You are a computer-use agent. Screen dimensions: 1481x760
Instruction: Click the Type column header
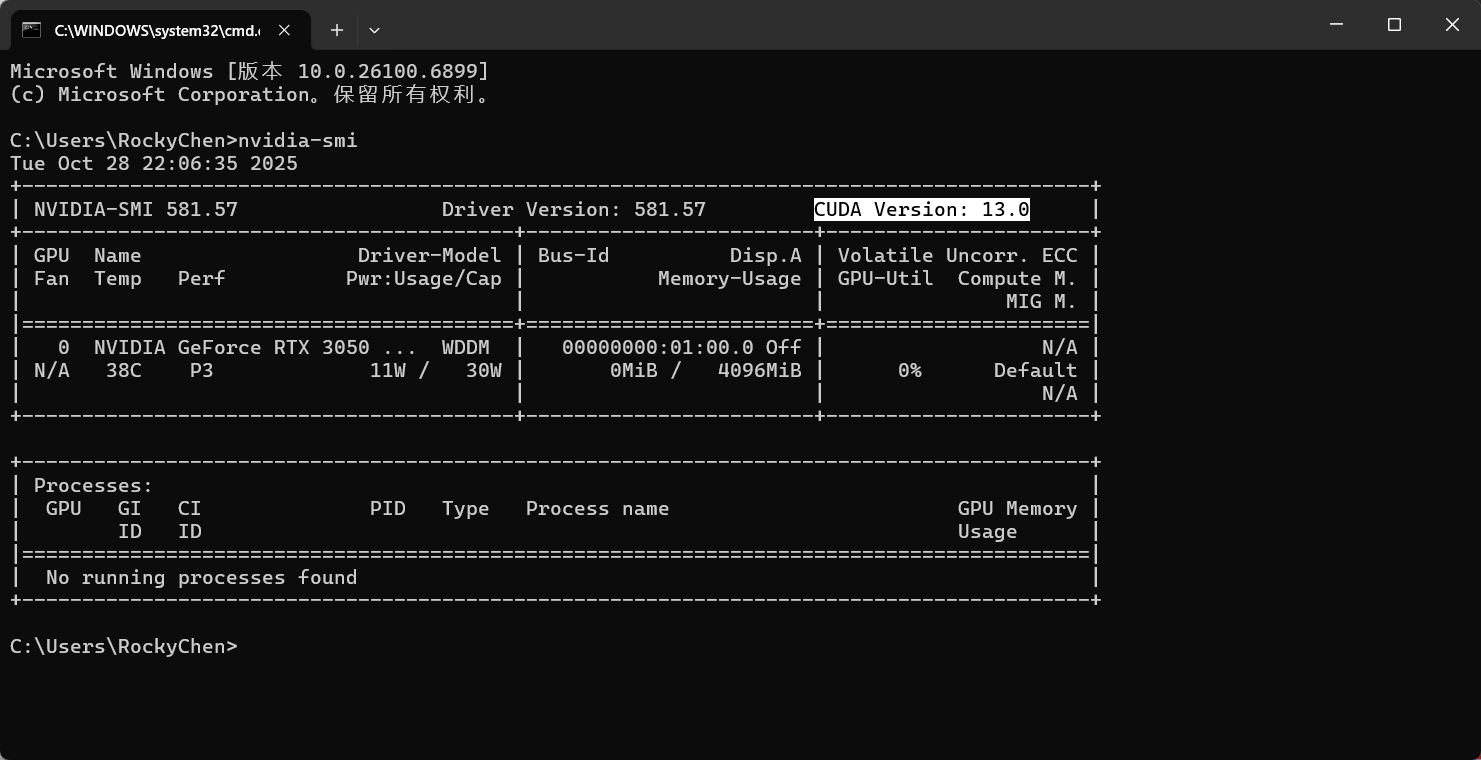[466, 509]
